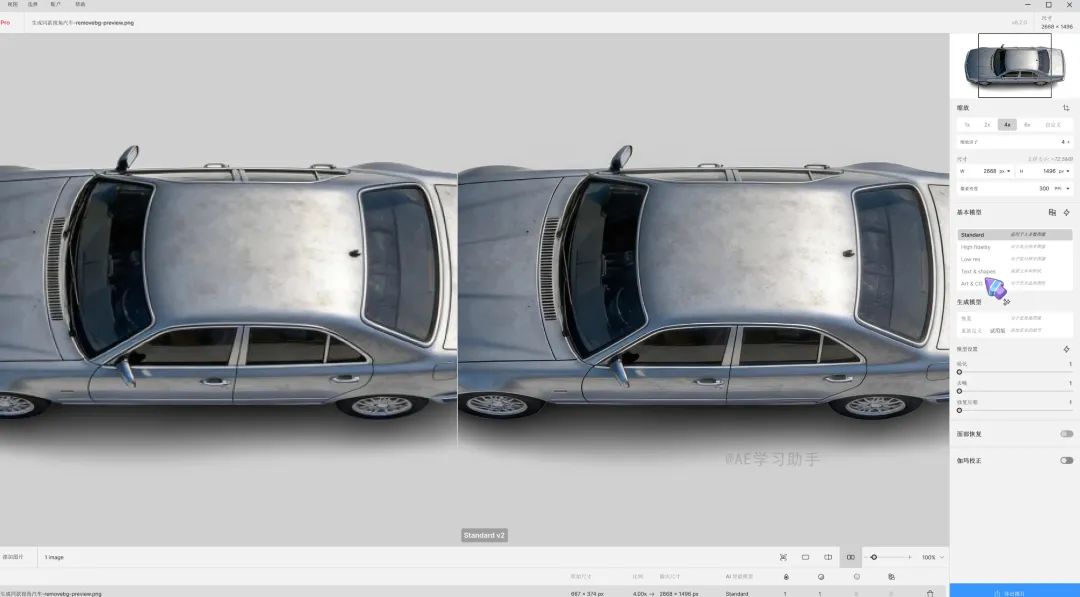
Task: Open the 100% zoom level dropdown
Action: pyautogui.click(x=933, y=557)
